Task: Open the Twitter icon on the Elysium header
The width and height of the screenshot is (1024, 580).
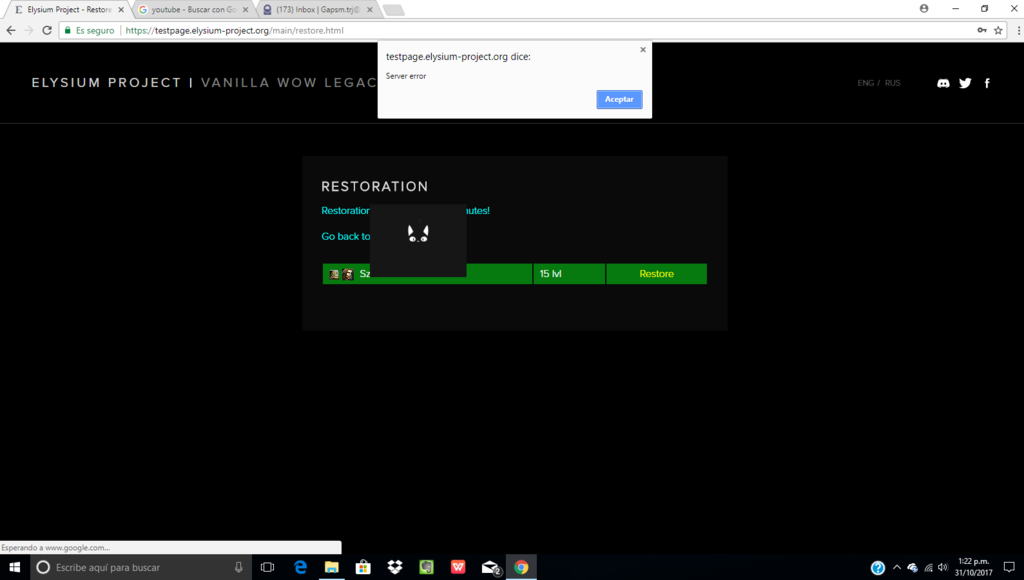Action: [964, 83]
